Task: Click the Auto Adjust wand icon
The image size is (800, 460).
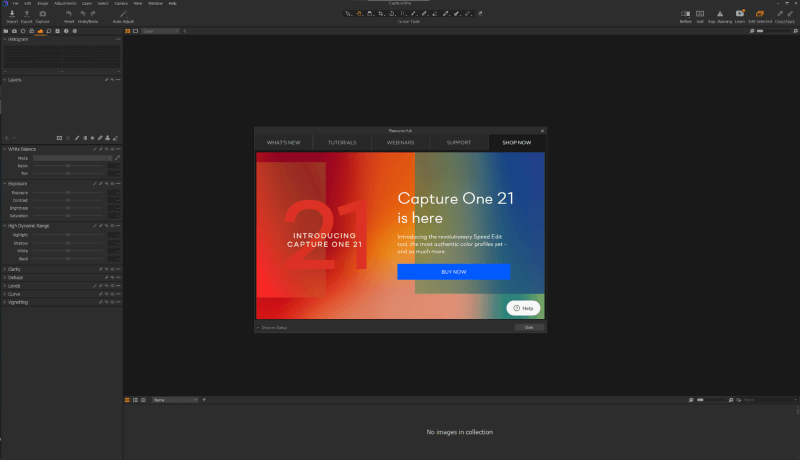Action: [x=123, y=14]
